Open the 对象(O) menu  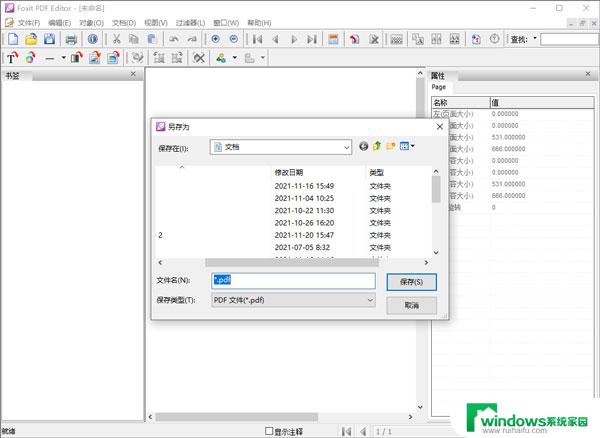tap(91, 23)
